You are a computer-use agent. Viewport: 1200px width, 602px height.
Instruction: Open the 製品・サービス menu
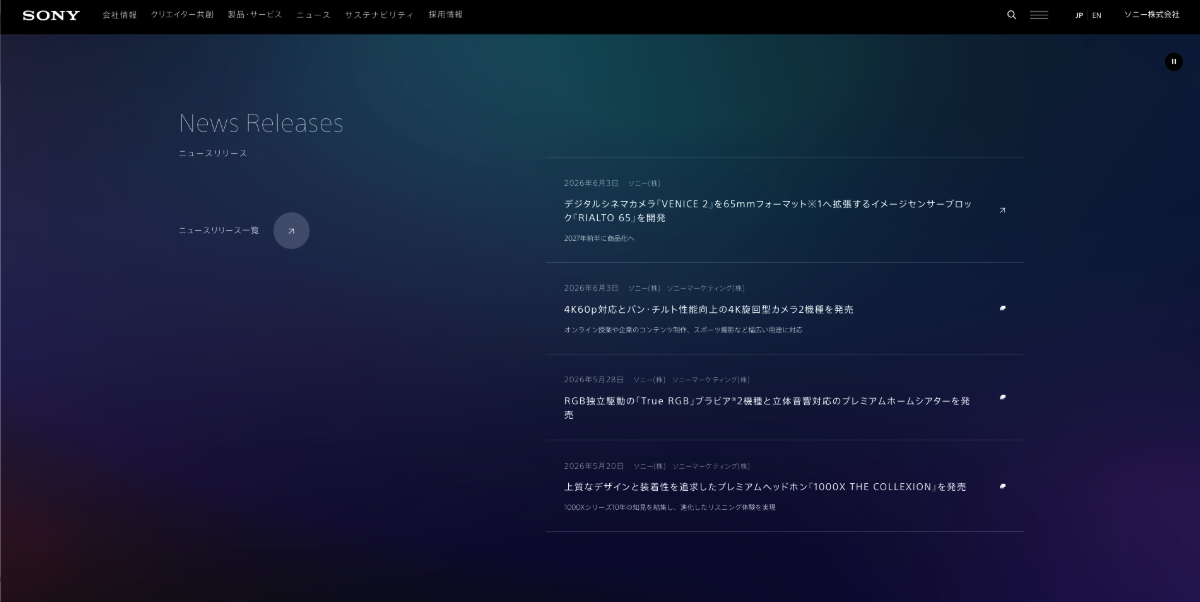click(x=255, y=15)
